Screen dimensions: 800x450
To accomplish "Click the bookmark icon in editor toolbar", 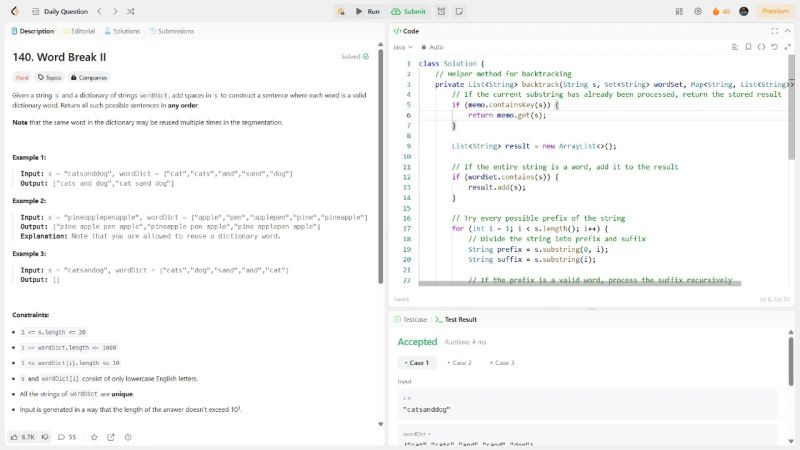I will (x=748, y=47).
